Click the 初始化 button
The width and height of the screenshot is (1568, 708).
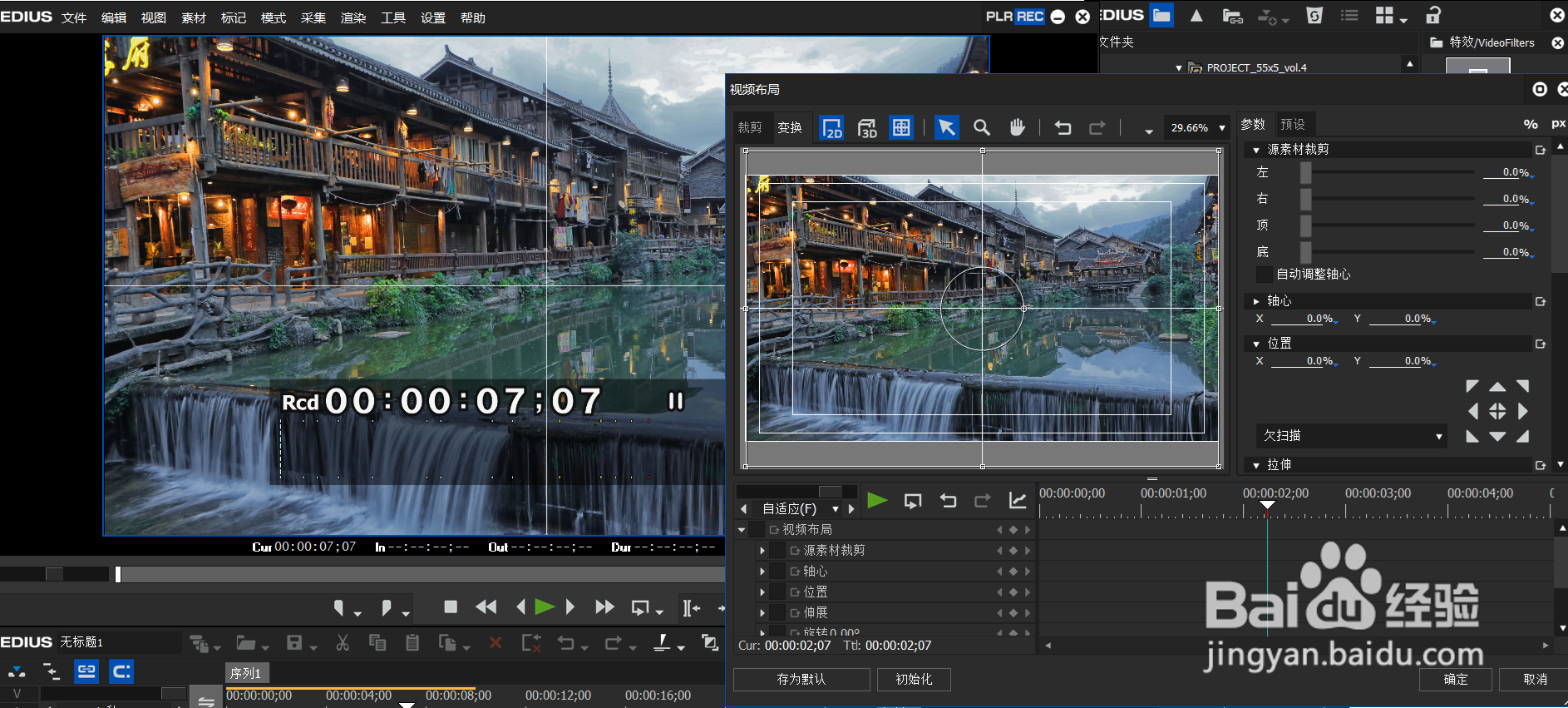pyautogui.click(x=914, y=679)
